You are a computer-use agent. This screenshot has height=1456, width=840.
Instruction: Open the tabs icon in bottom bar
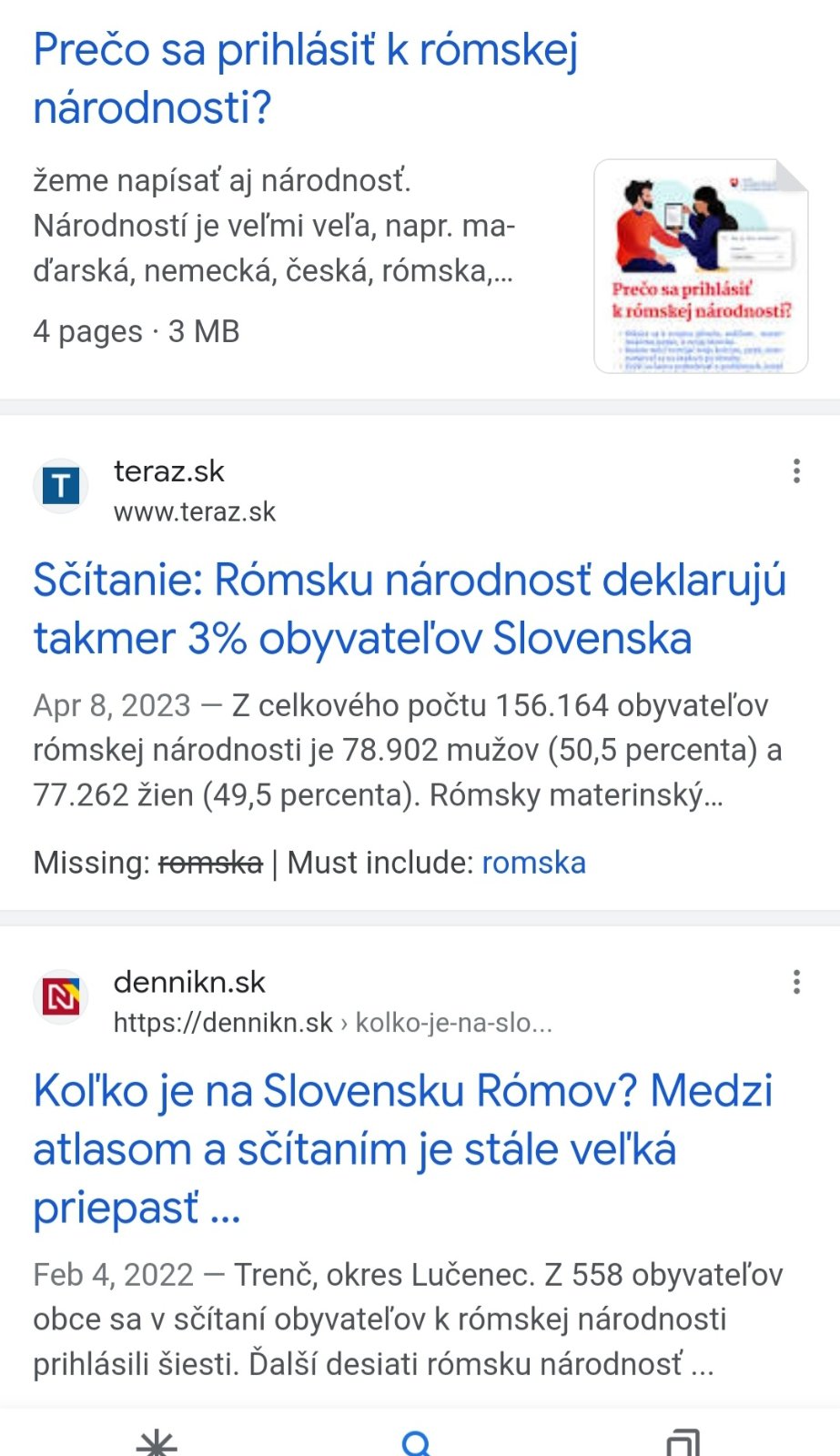click(682, 1442)
